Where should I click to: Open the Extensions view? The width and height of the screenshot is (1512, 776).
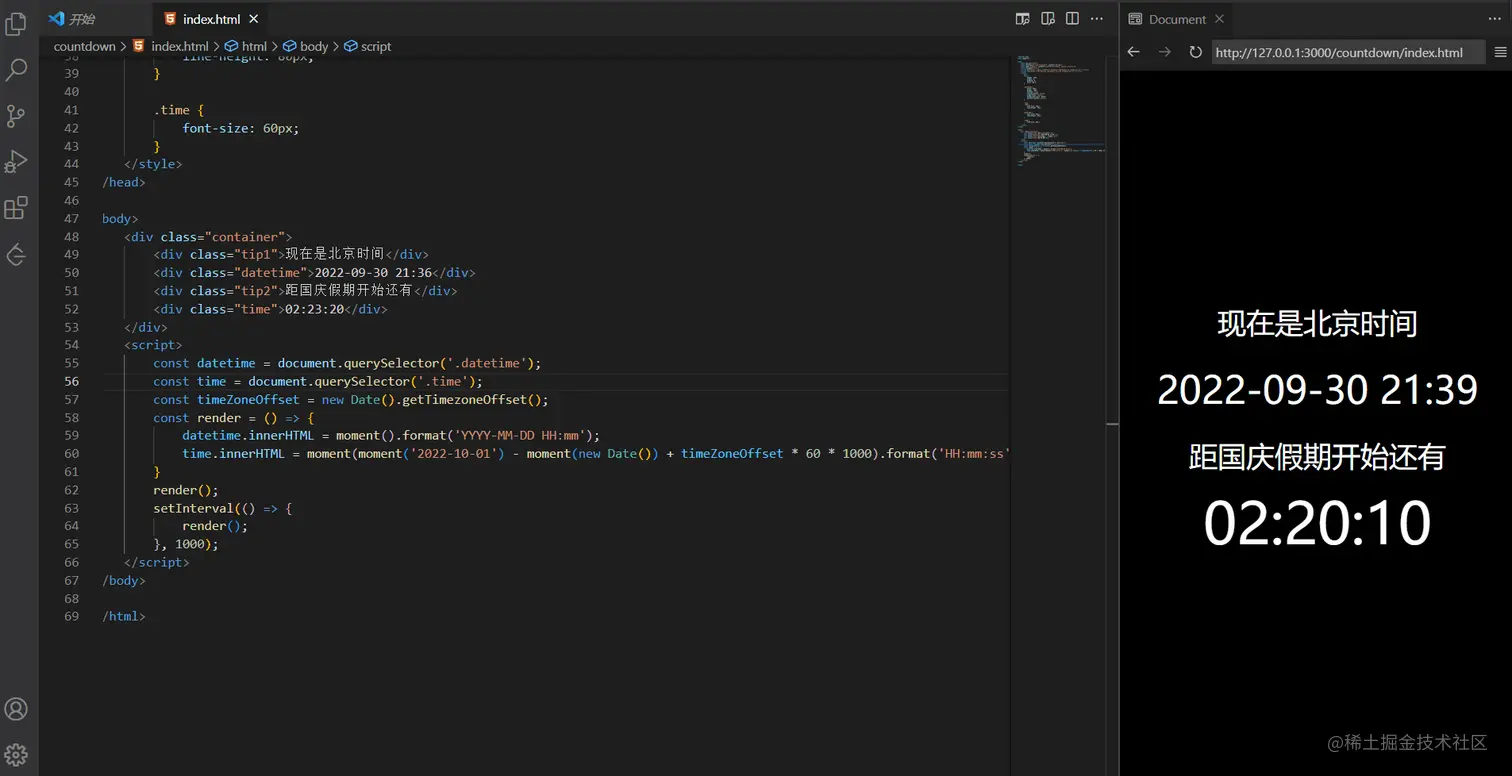[x=16, y=208]
